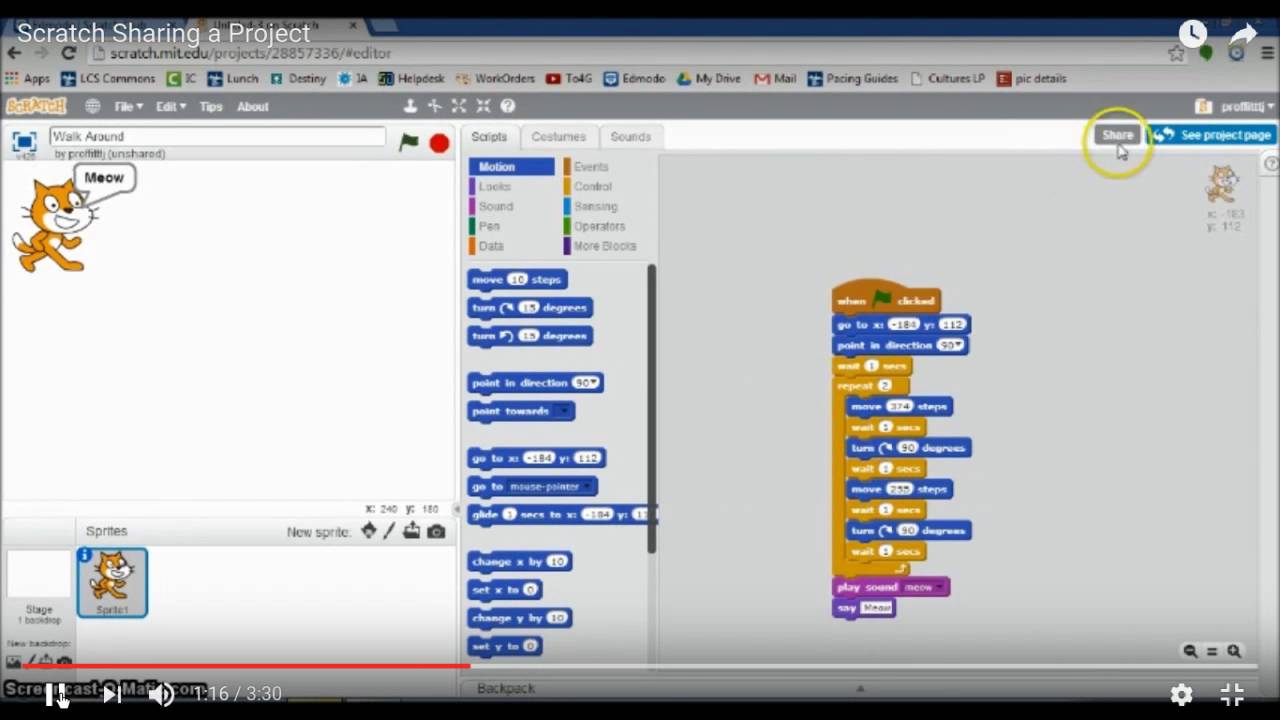Image resolution: width=1280 pixels, height=720 pixels.
Task: Toggle stage full screen mode icon
Action: click(24, 142)
